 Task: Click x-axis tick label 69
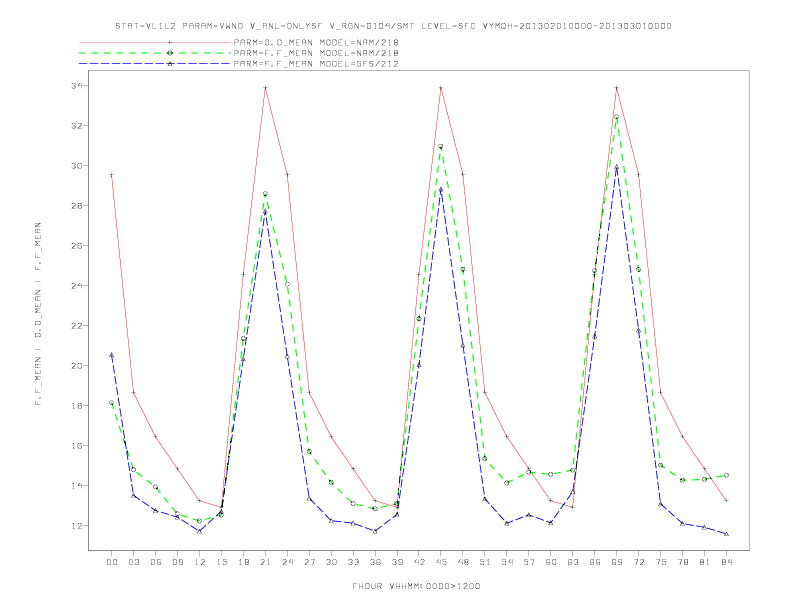click(617, 562)
